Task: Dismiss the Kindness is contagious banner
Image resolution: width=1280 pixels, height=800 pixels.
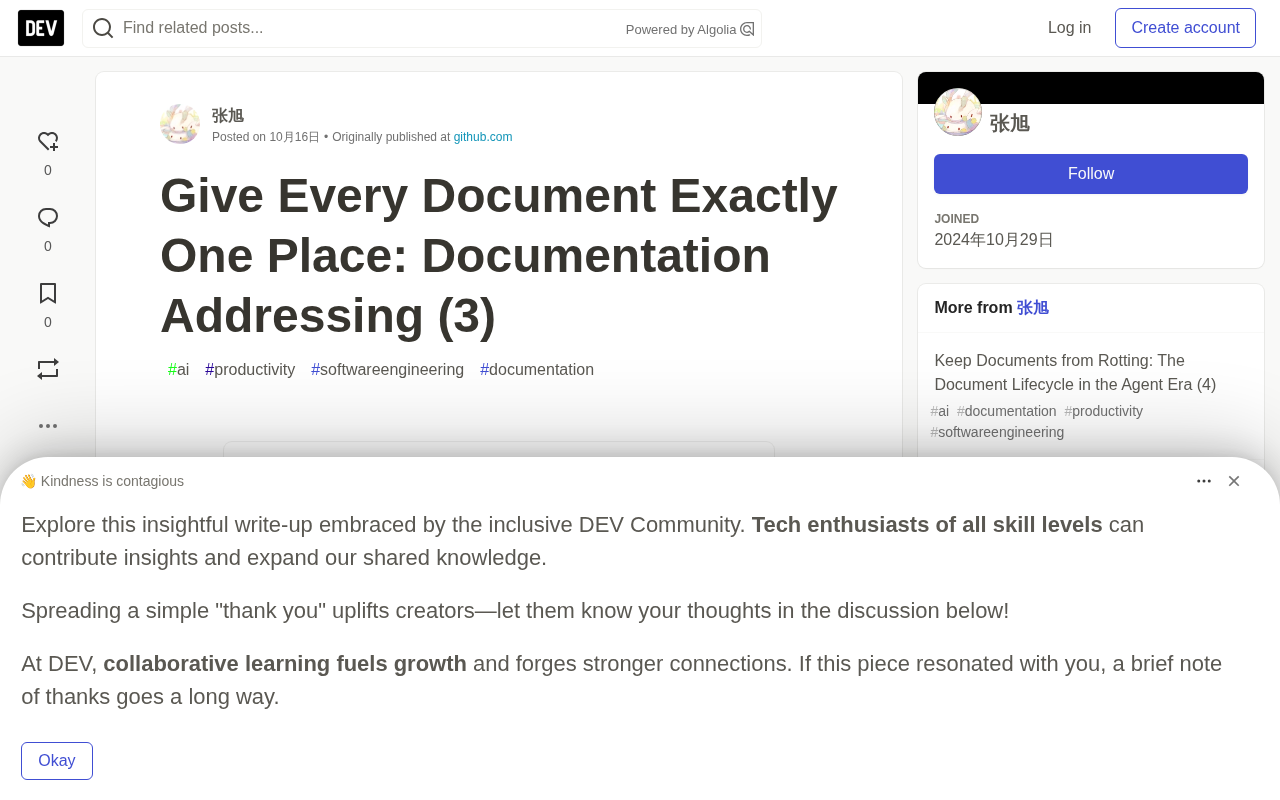Action: [1234, 481]
